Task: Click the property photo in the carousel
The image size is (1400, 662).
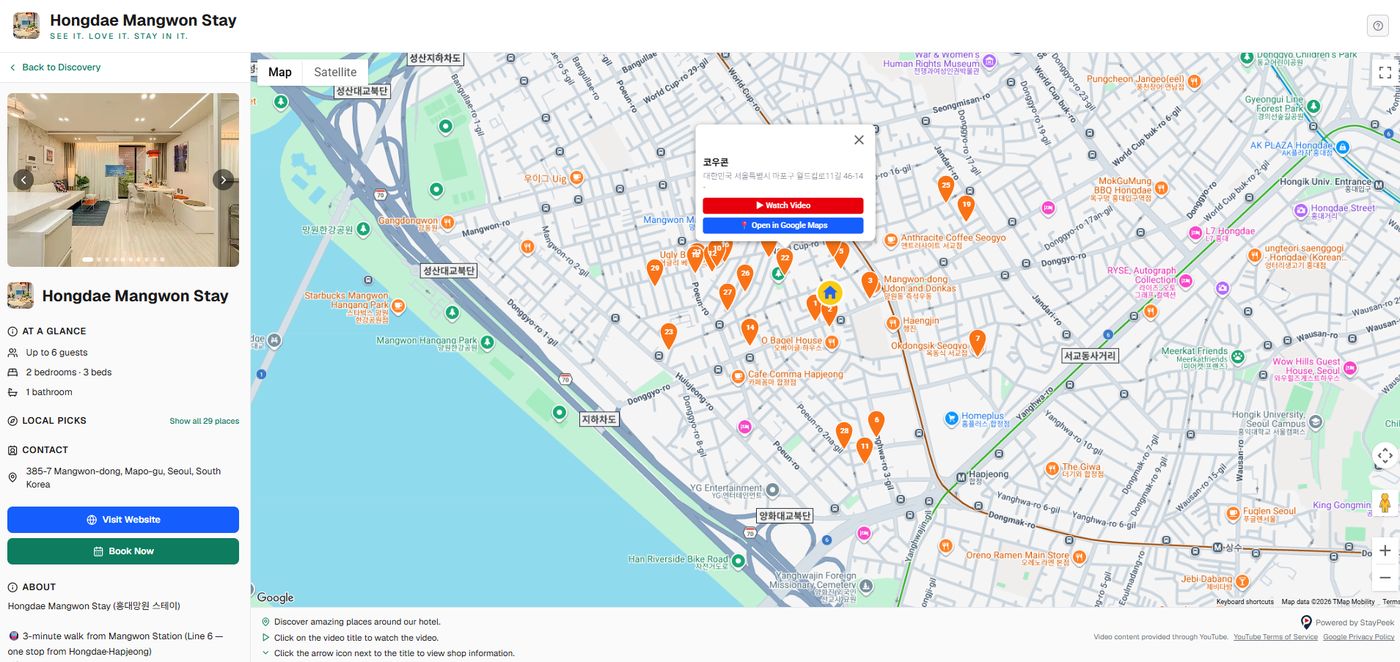Action: click(x=123, y=180)
